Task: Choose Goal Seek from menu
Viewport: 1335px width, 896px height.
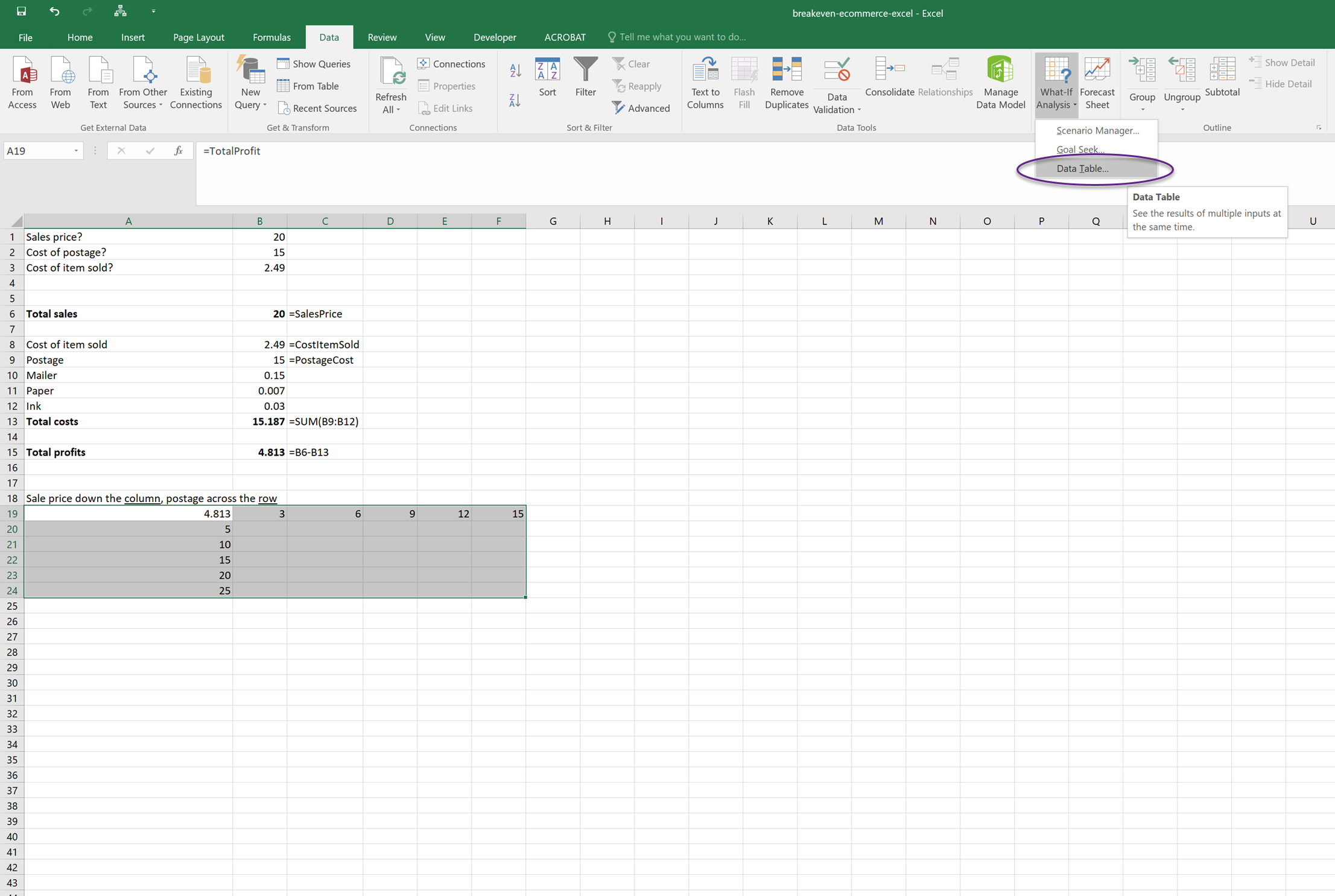Action: (x=1080, y=149)
